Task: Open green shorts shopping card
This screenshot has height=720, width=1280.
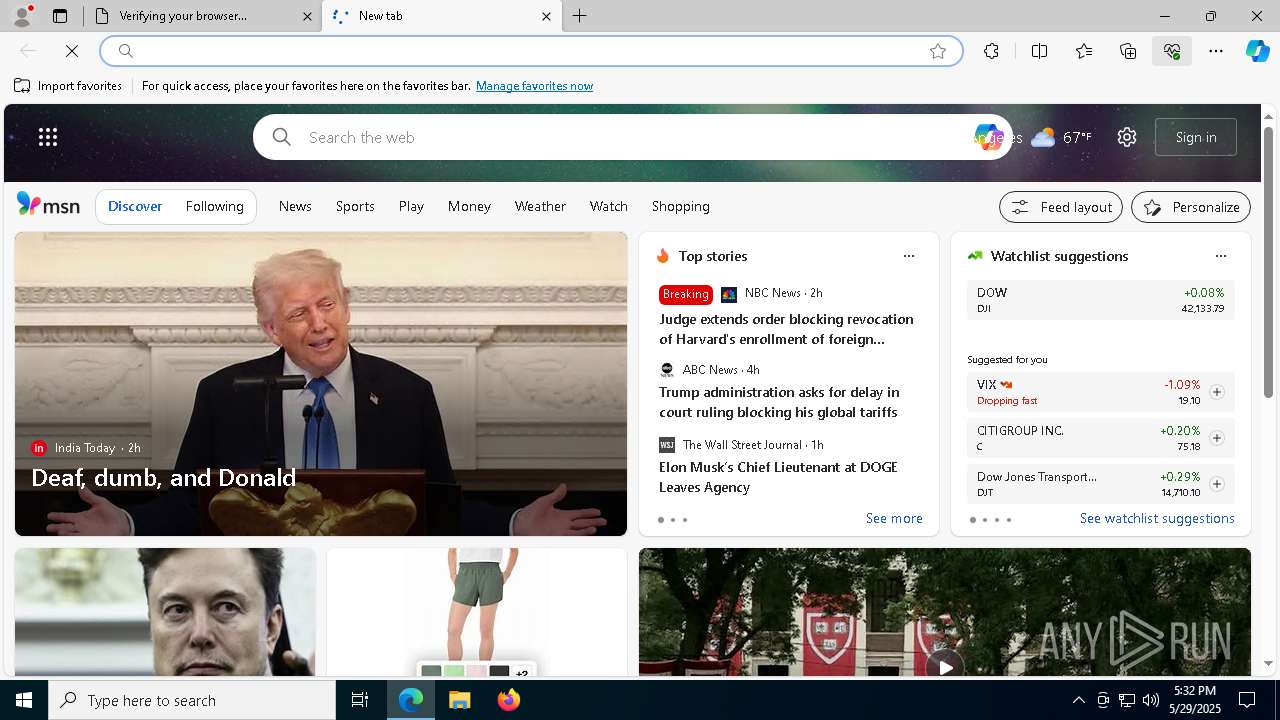Action: tap(477, 612)
